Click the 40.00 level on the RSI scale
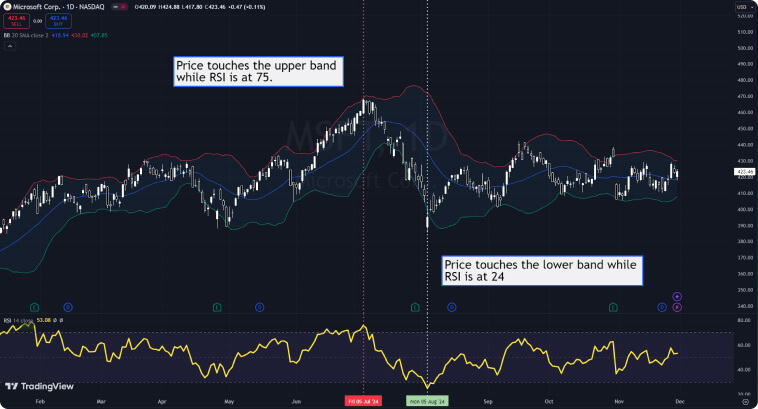 point(744,369)
